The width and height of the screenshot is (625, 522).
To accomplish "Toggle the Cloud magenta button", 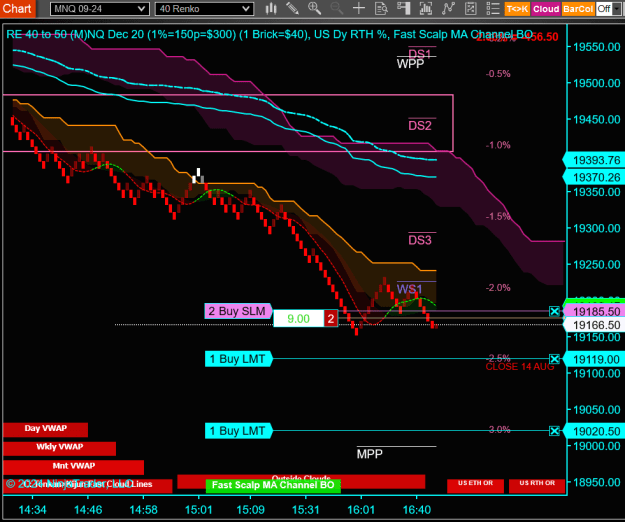I will coord(546,9).
